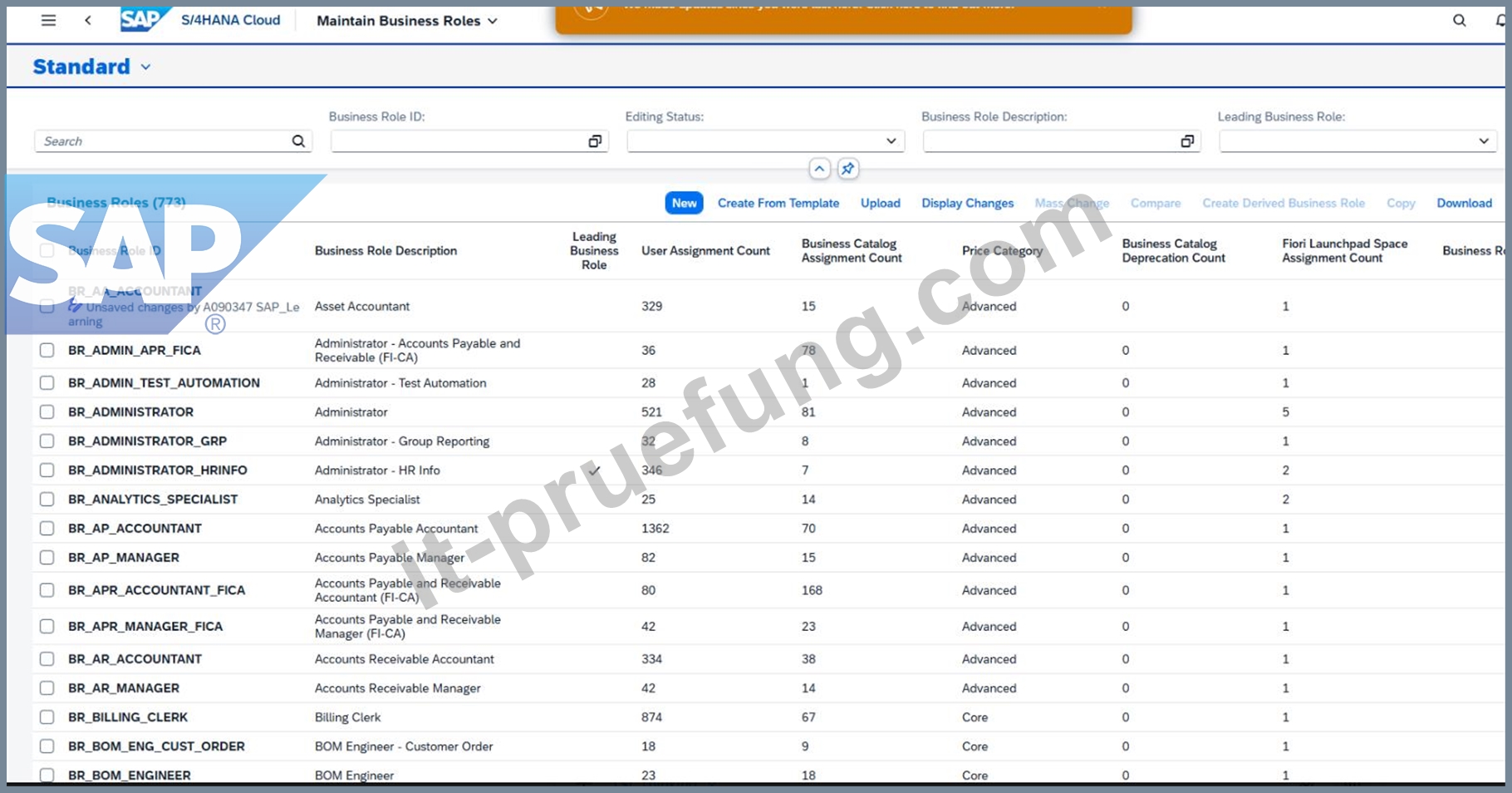Click the New button
Screen dimensions: 1512x793
point(685,204)
